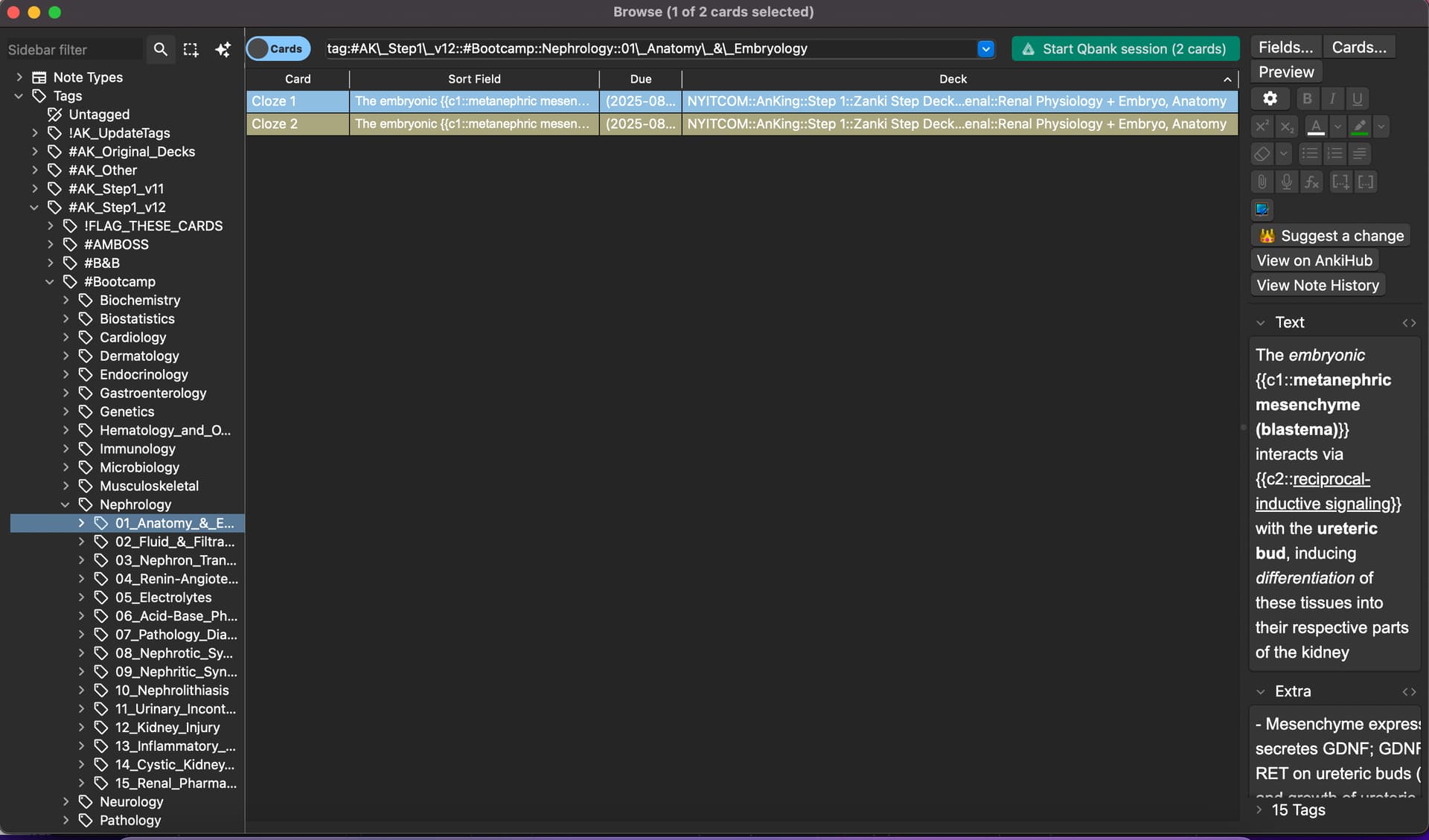Click the Start Qbank session button
The image size is (1429, 840).
coord(1125,49)
